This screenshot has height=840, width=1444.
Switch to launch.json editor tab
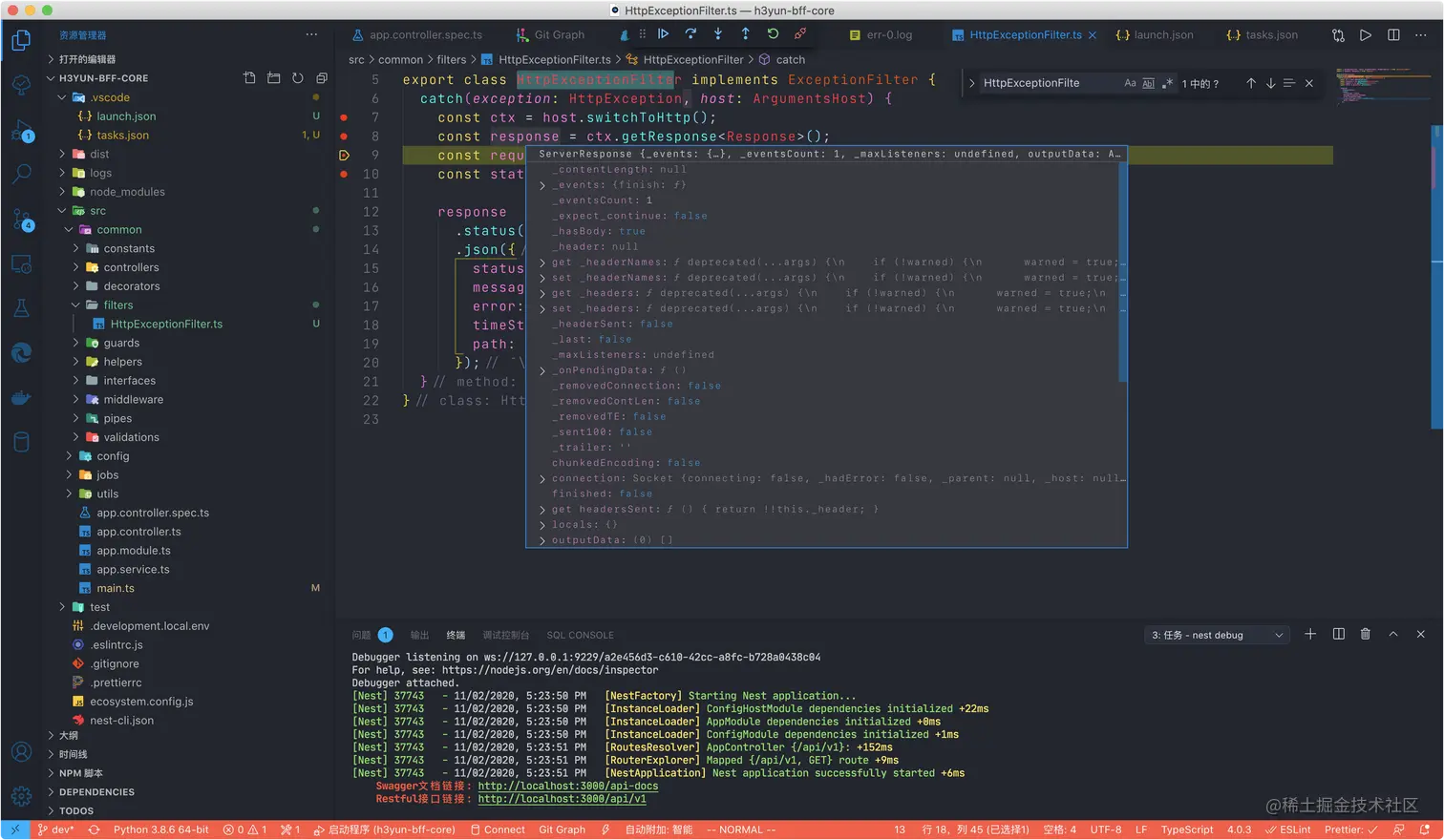coord(1155,35)
